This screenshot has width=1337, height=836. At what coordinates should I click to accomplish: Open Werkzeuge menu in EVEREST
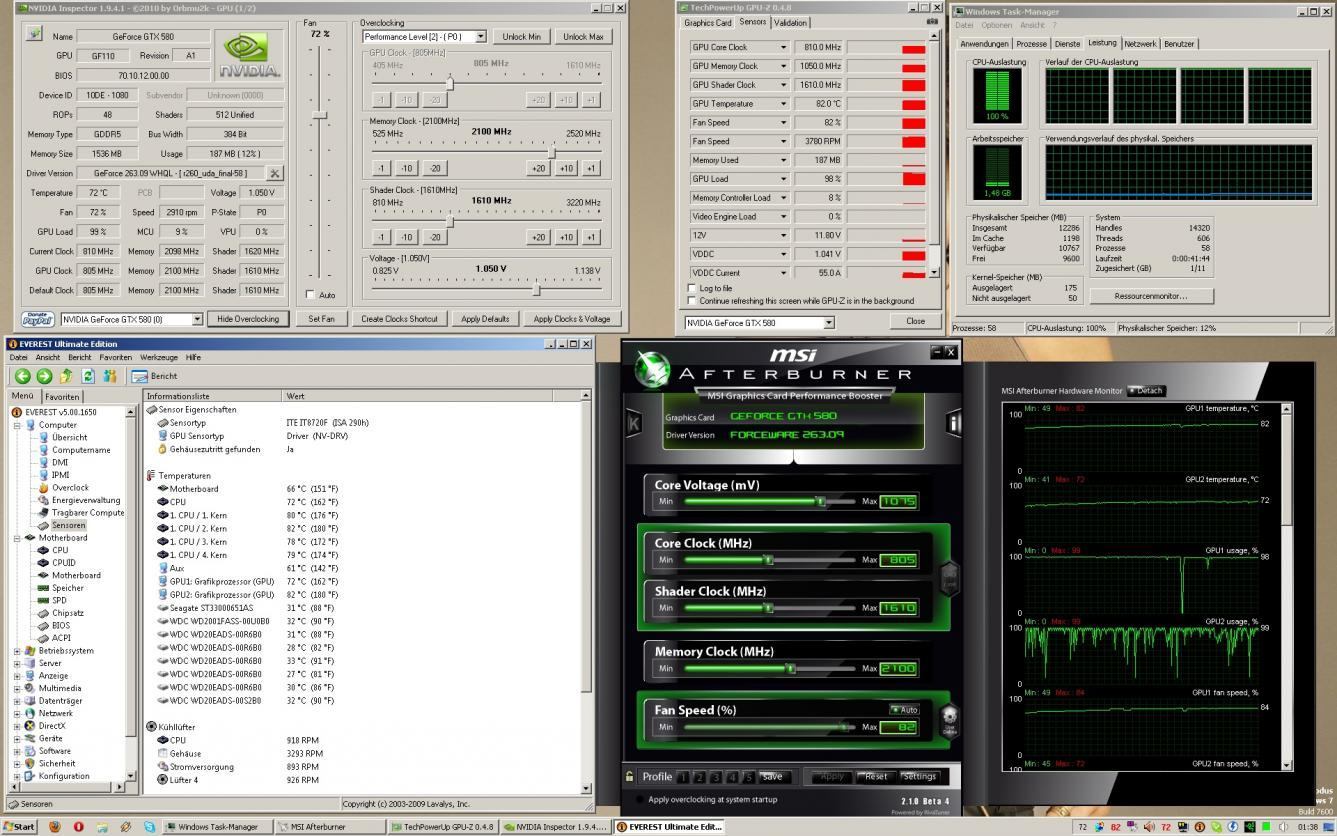[158, 357]
